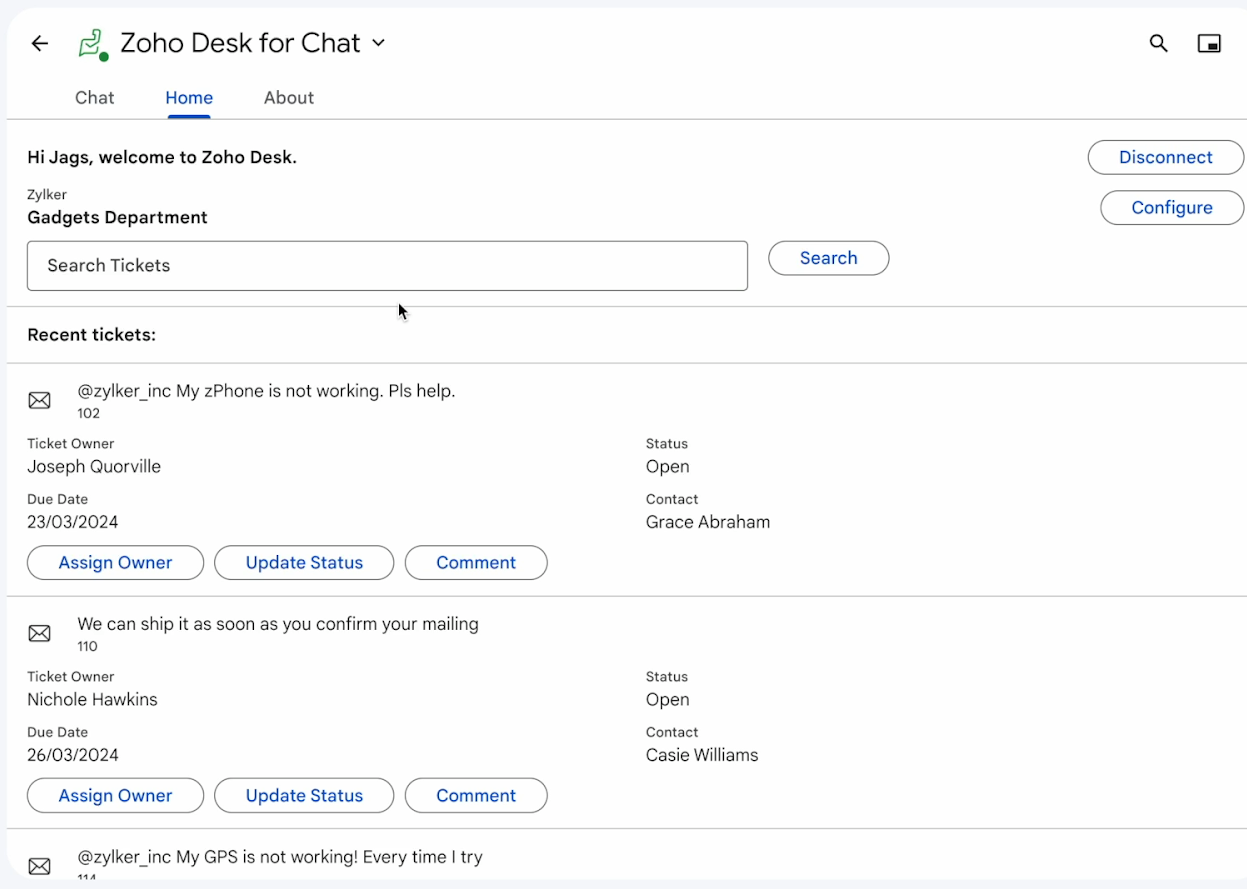Select the Home tab
This screenshot has height=889, width=1247.
click(x=189, y=98)
